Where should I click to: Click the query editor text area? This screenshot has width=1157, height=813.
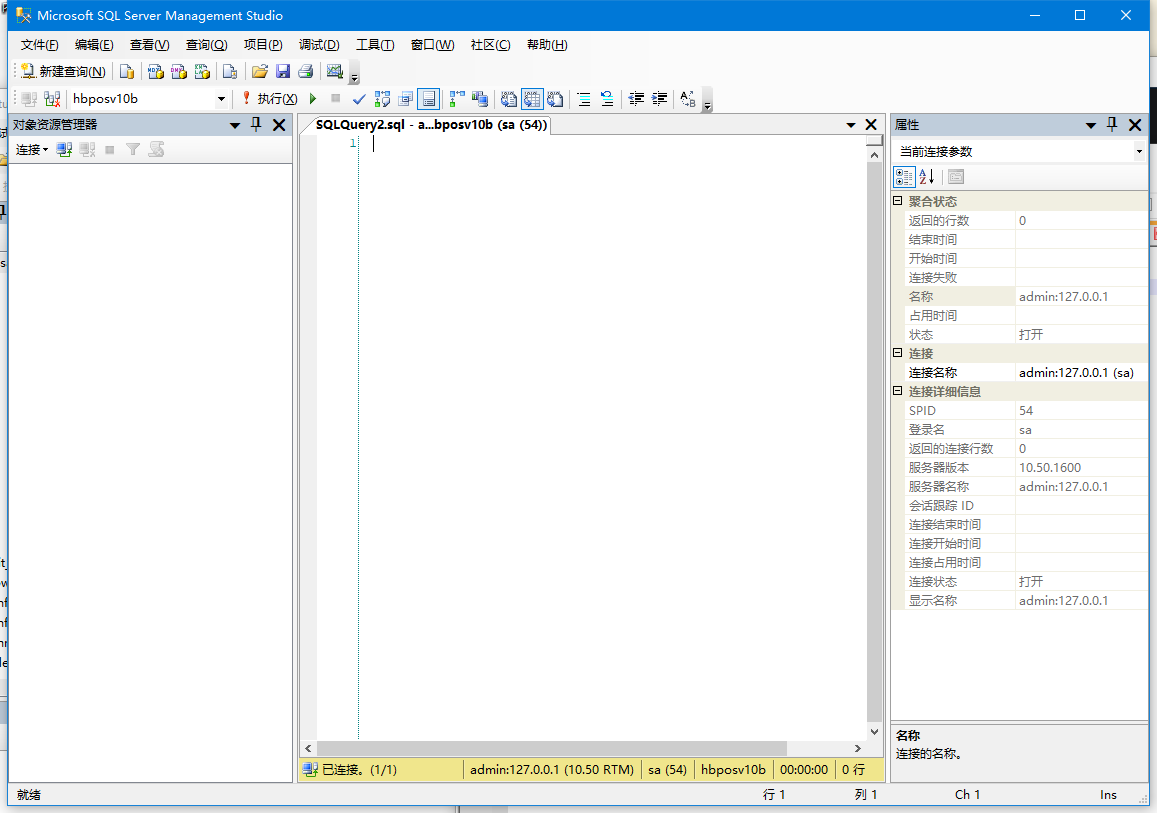612,437
